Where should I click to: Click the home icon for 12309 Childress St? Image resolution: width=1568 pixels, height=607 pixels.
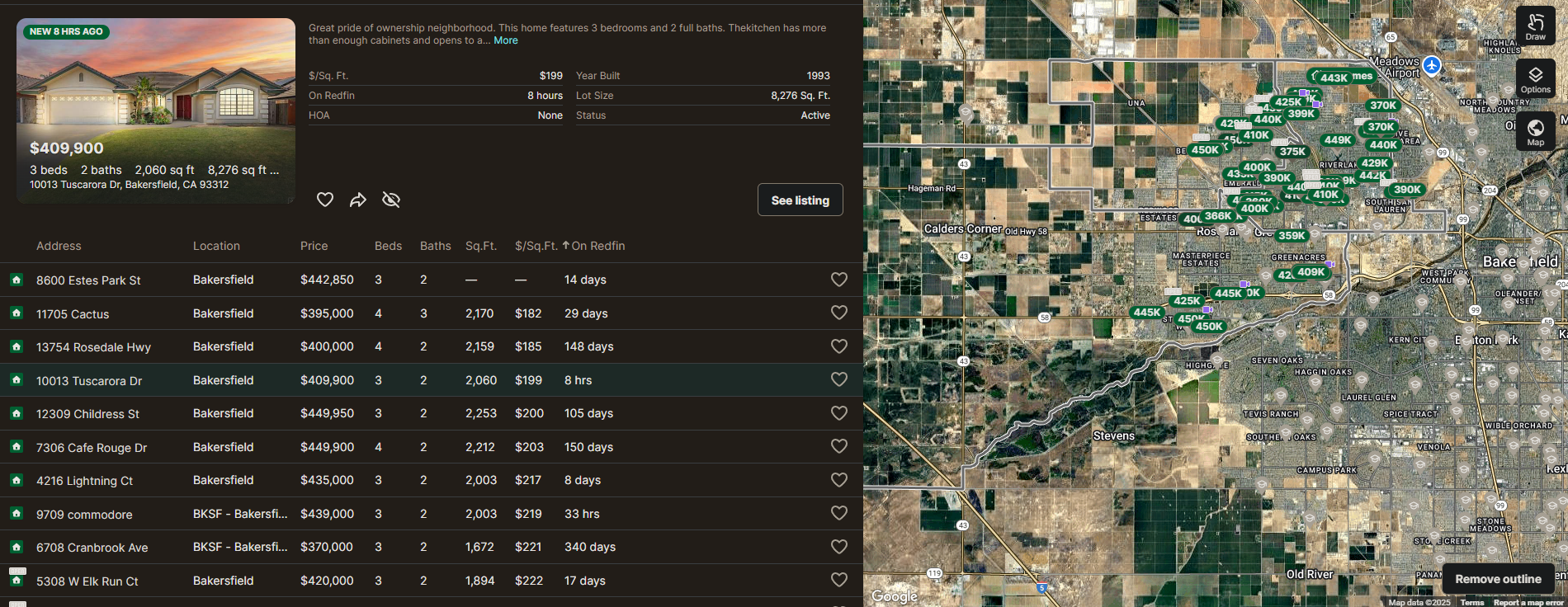pos(17,413)
